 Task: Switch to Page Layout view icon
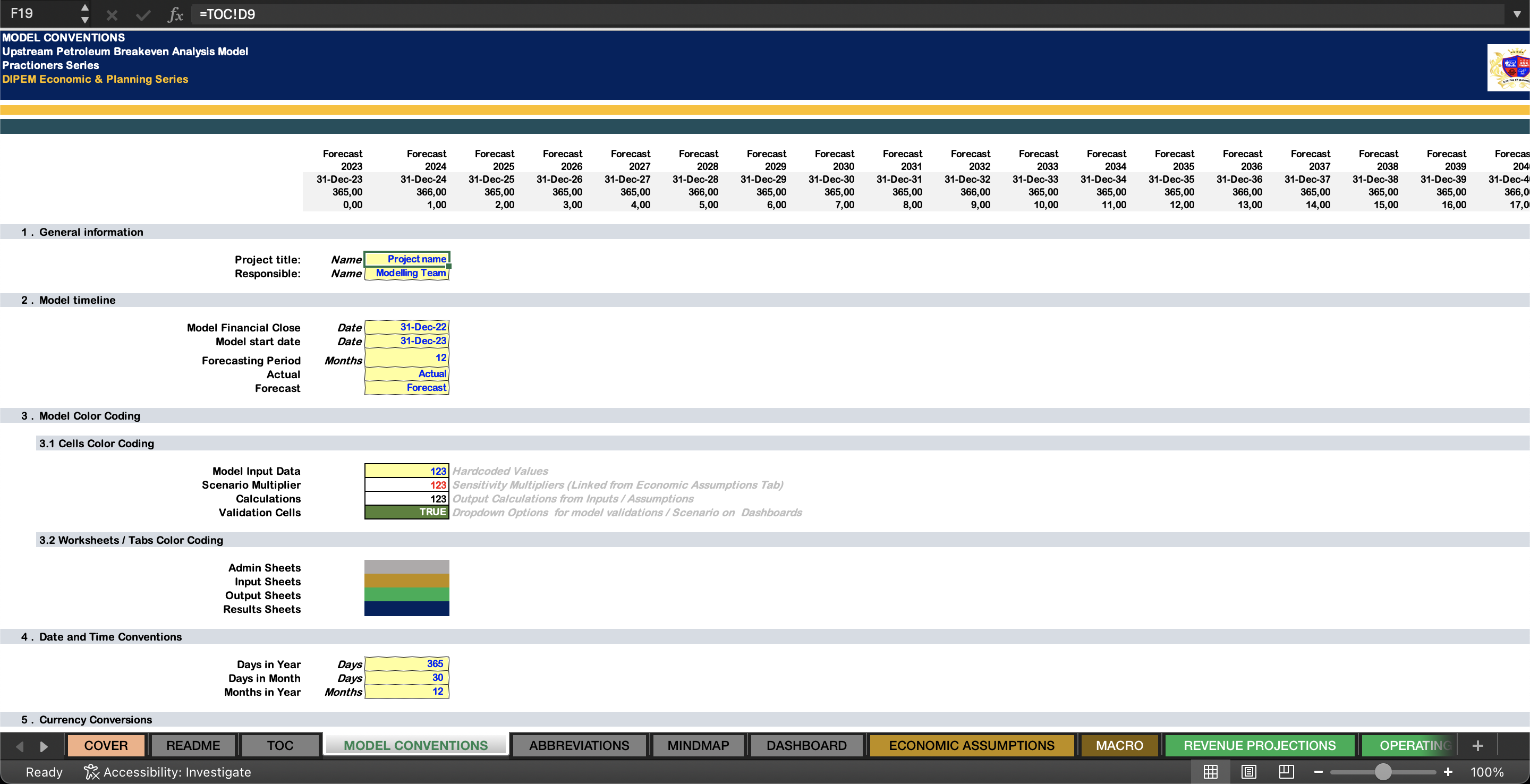point(1248,772)
